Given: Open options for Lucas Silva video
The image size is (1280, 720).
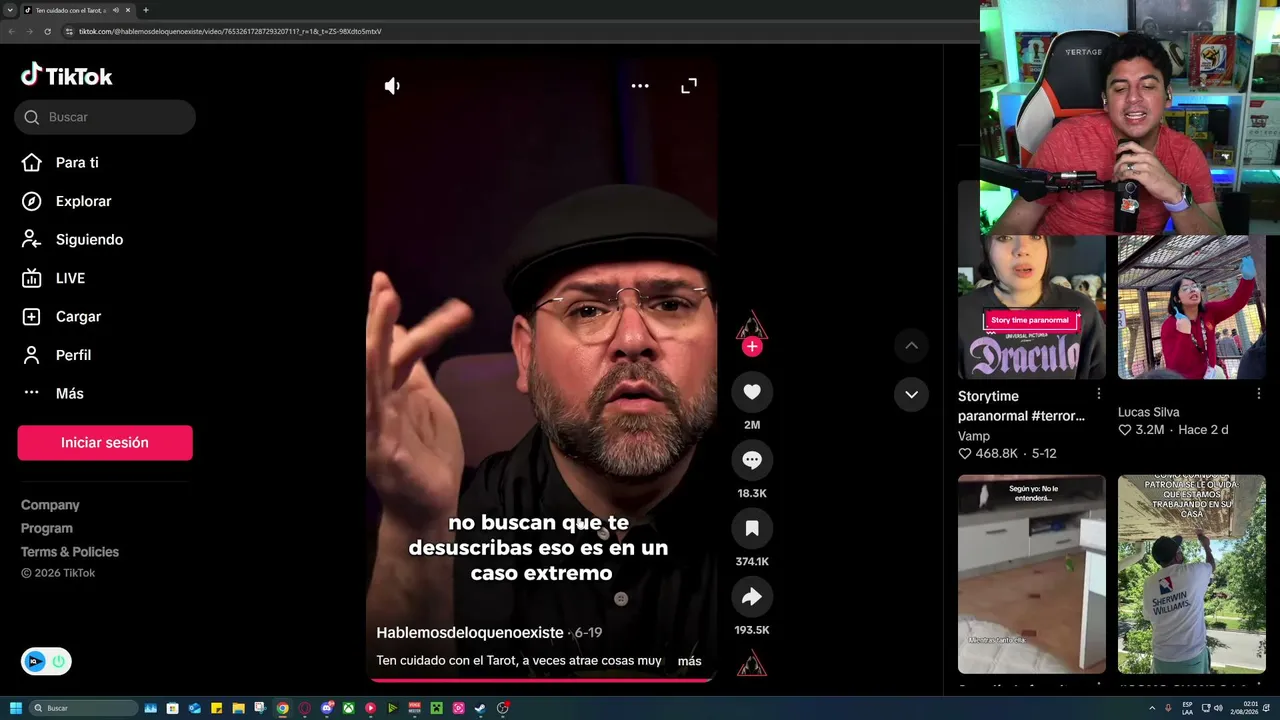Looking at the screenshot, I should [x=1259, y=394].
